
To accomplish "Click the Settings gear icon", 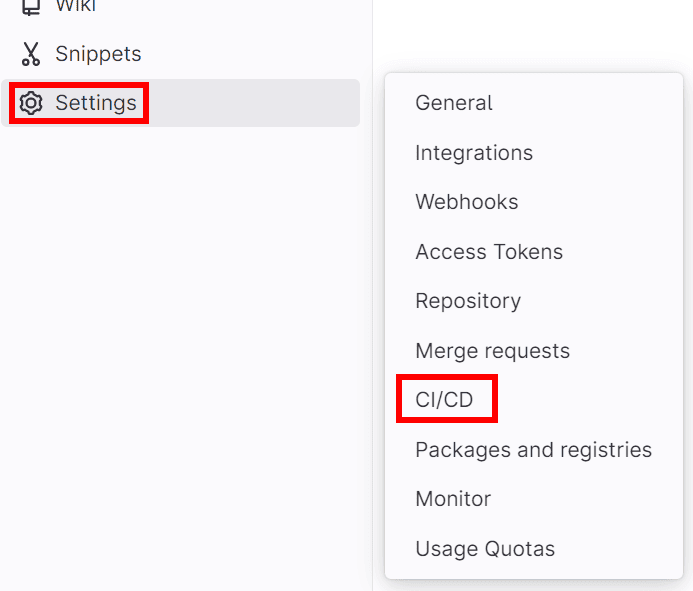I will coord(31,103).
